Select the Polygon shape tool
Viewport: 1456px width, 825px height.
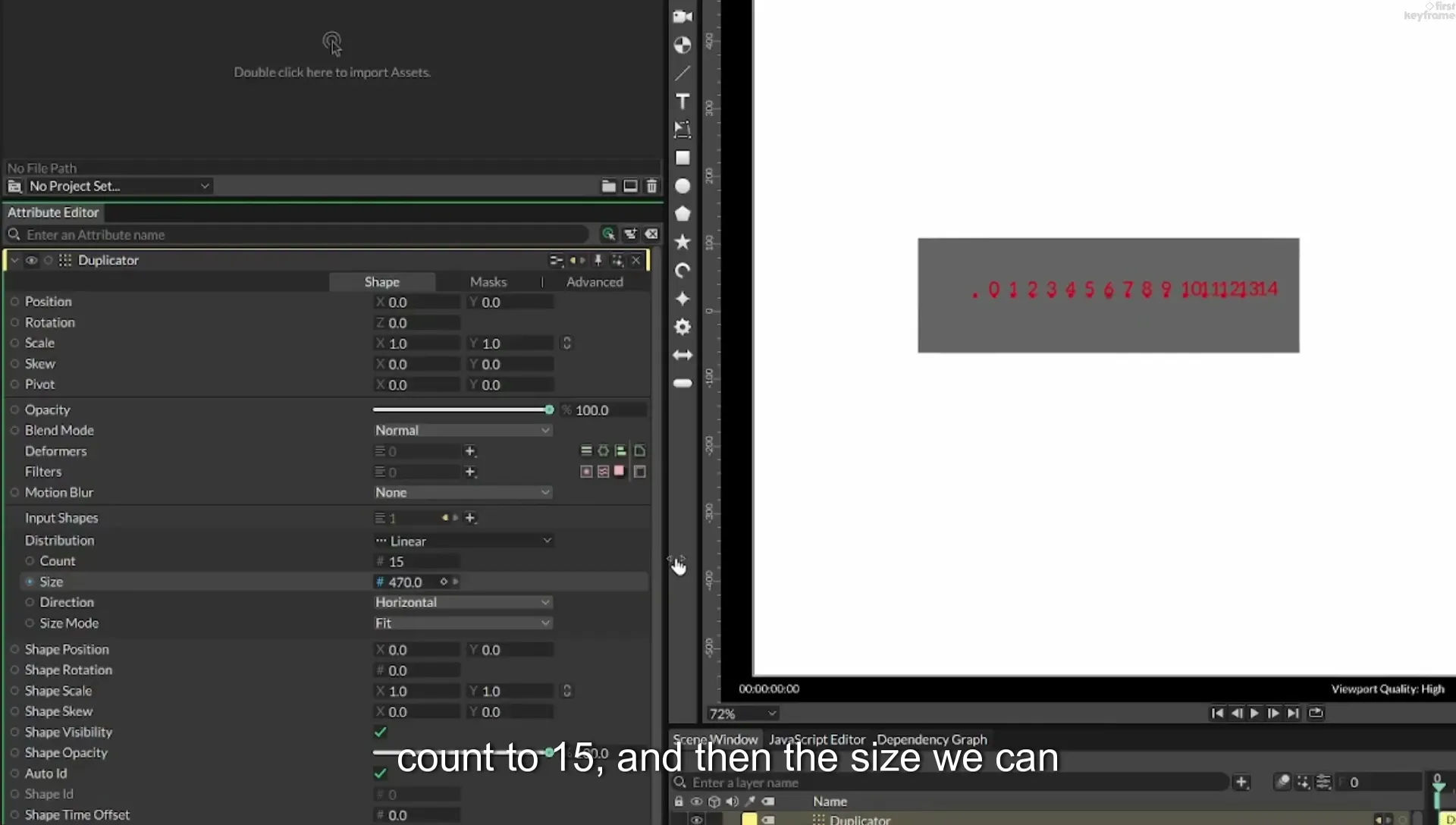[x=682, y=214]
